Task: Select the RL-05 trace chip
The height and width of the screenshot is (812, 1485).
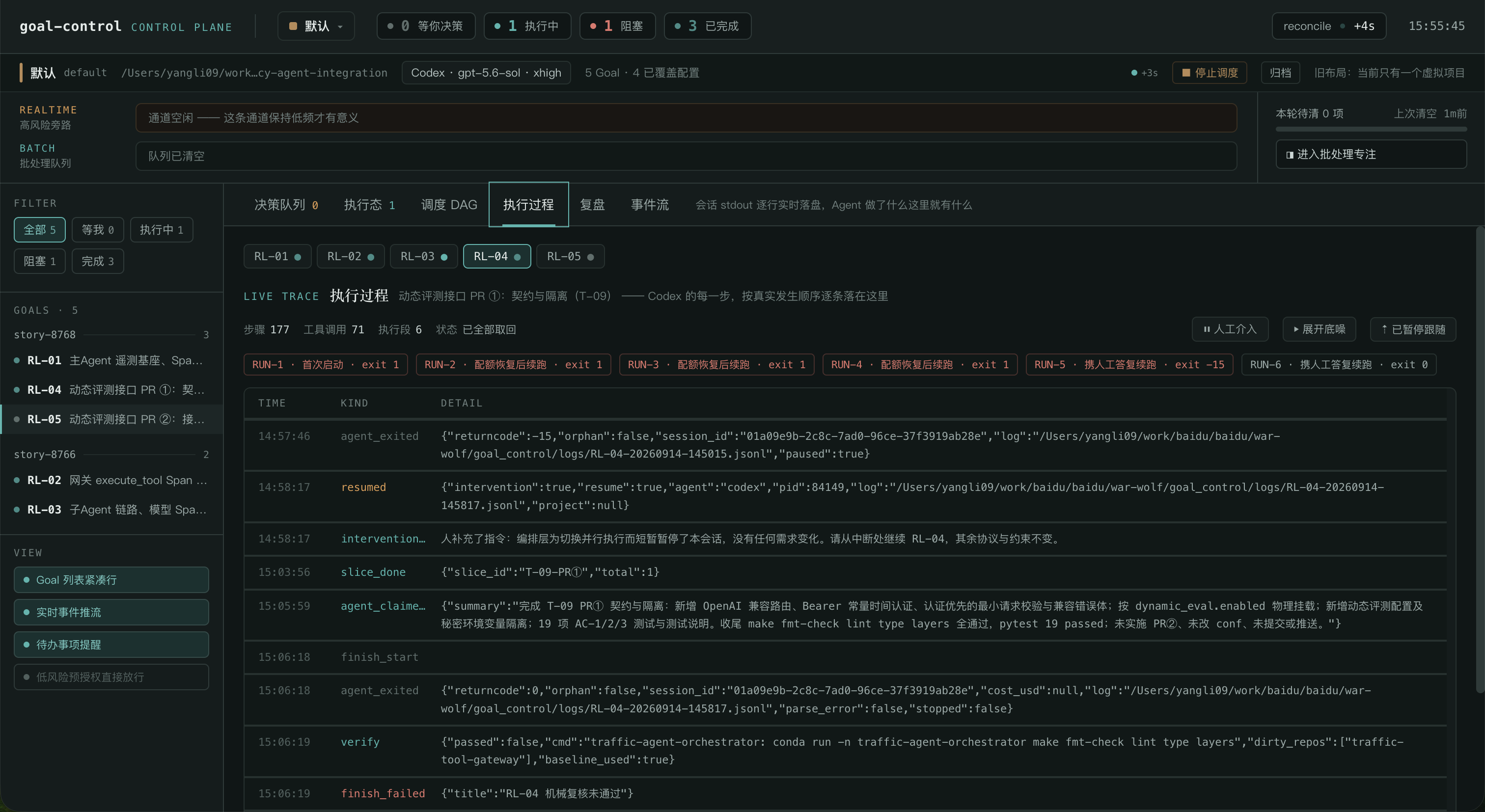Action: click(570, 256)
